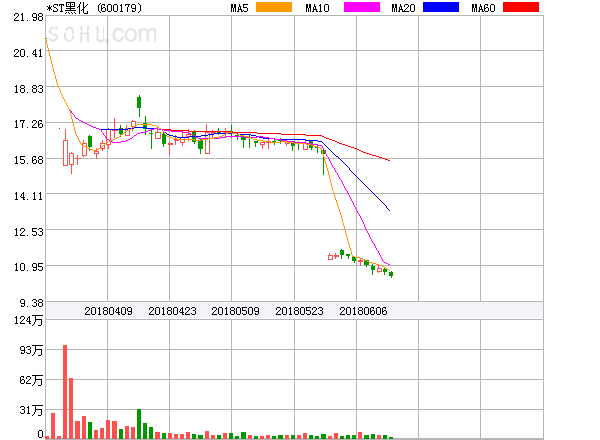The image size is (600, 440).
Task: Click the 21.98 price axis label
Action: [x=28, y=17]
